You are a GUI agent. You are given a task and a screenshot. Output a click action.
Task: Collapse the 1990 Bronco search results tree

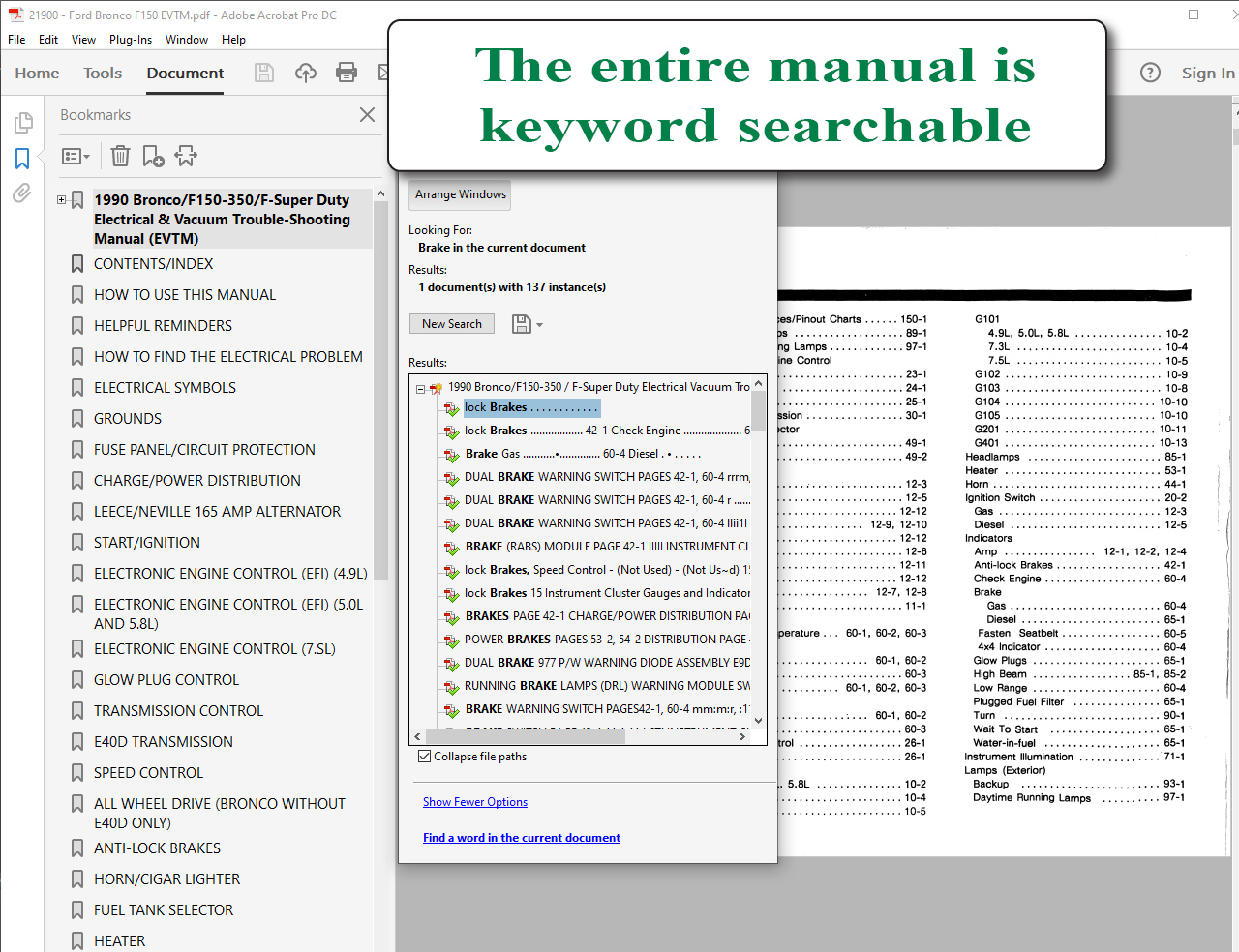tap(421, 389)
